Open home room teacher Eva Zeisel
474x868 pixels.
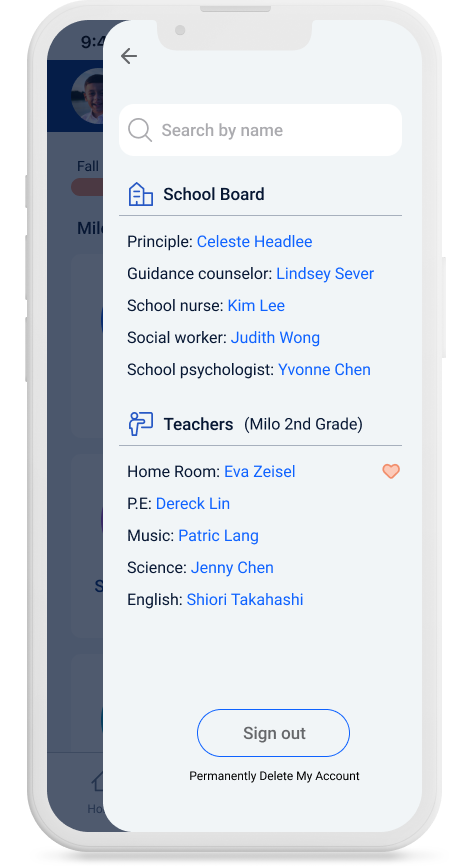click(x=259, y=472)
